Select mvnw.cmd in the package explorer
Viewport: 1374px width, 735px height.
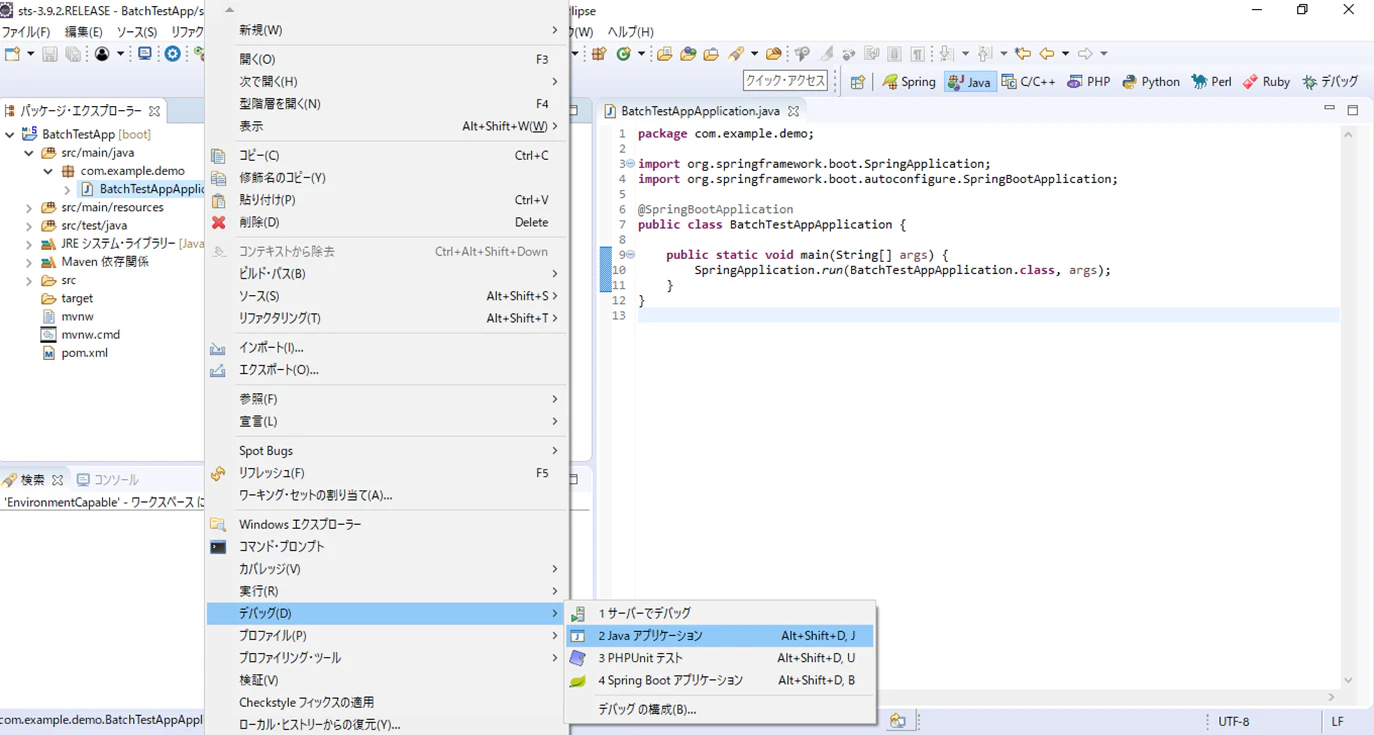[90, 335]
